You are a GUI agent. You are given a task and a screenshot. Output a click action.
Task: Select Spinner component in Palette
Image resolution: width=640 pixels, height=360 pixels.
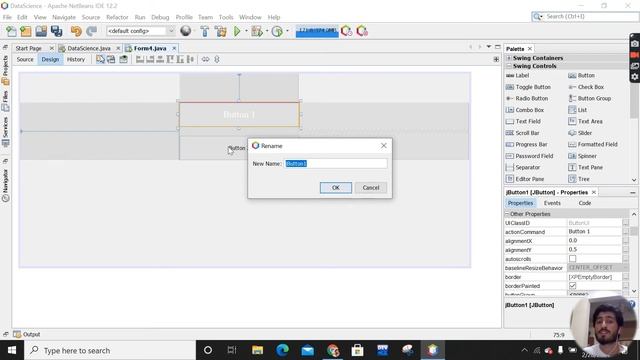coord(582,156)
